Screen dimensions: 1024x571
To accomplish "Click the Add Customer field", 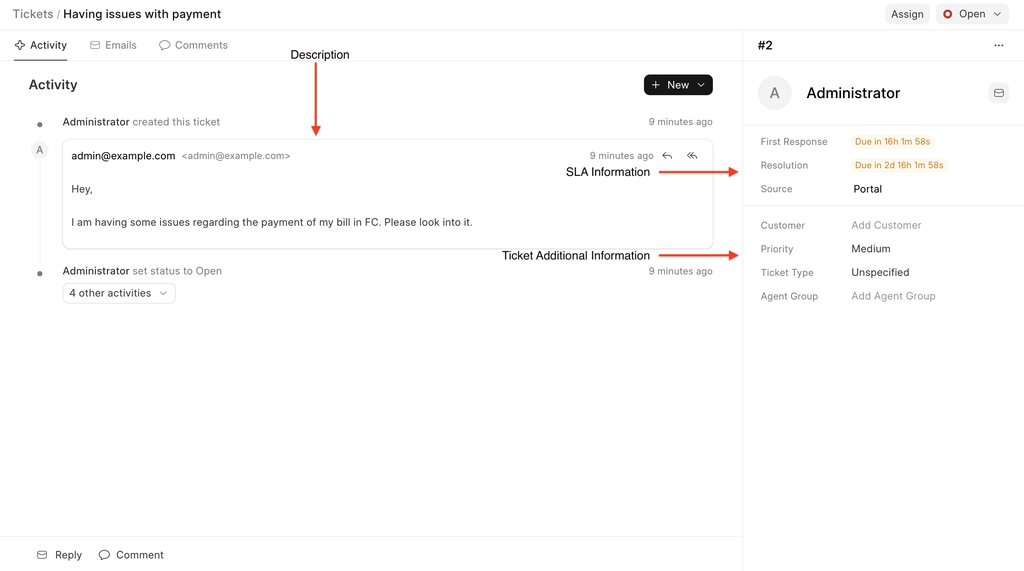I will (x=886, y=225).
